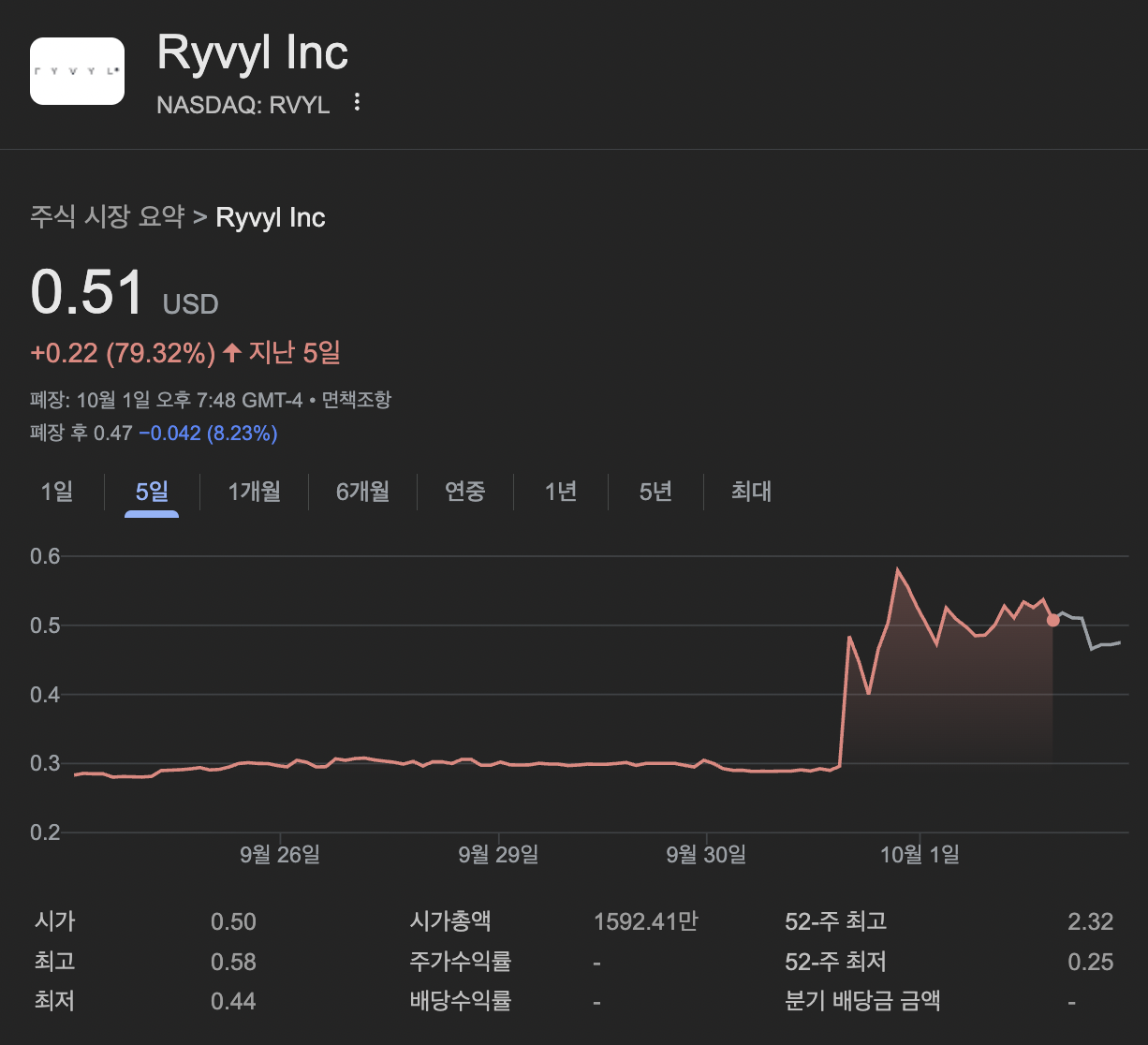Image resolution: width=1148 pixels, height=1045 pixels.
Task: Open the 면책조항 disclaimer link
Action: coord(357,400)
